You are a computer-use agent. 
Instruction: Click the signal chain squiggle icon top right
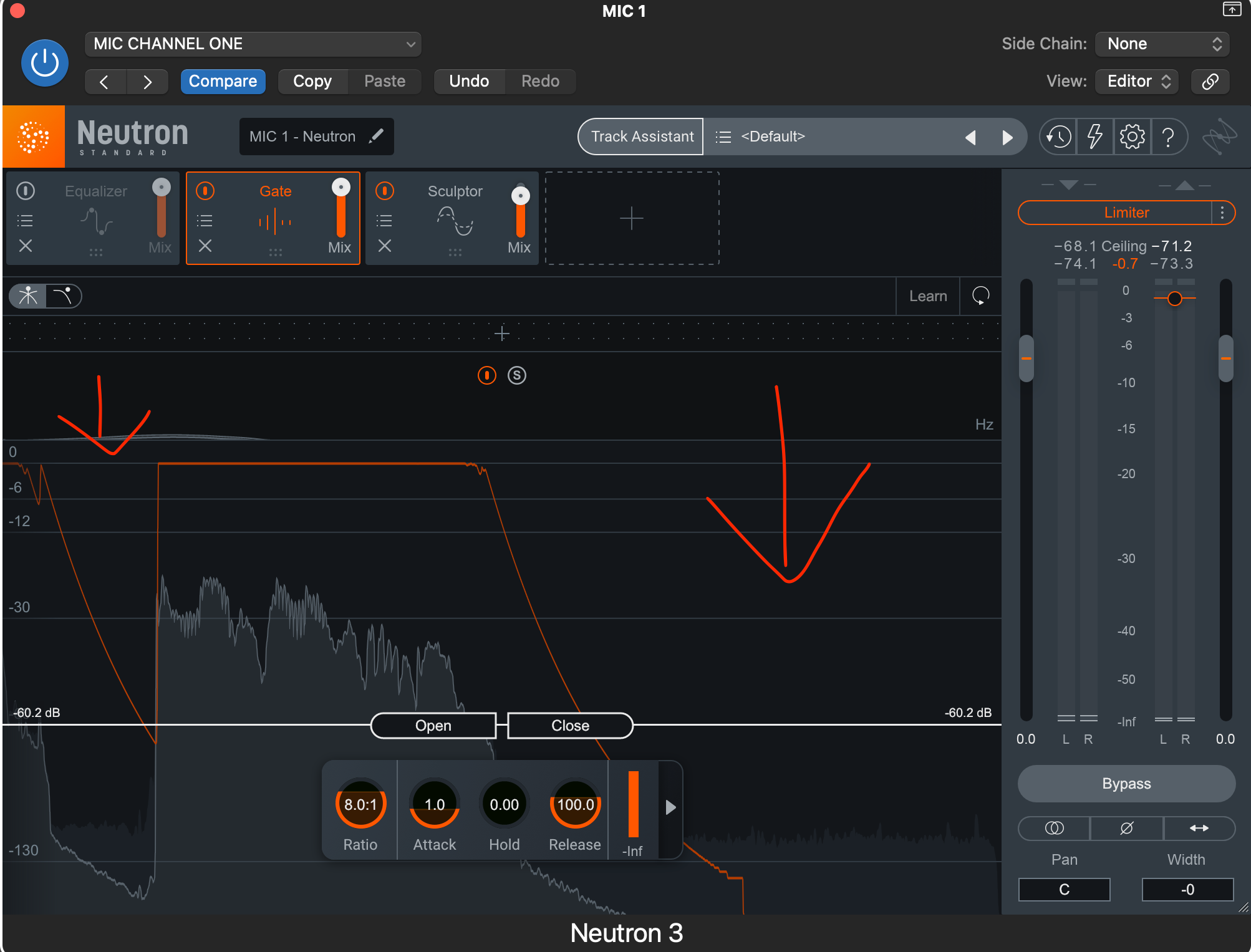1220,136
